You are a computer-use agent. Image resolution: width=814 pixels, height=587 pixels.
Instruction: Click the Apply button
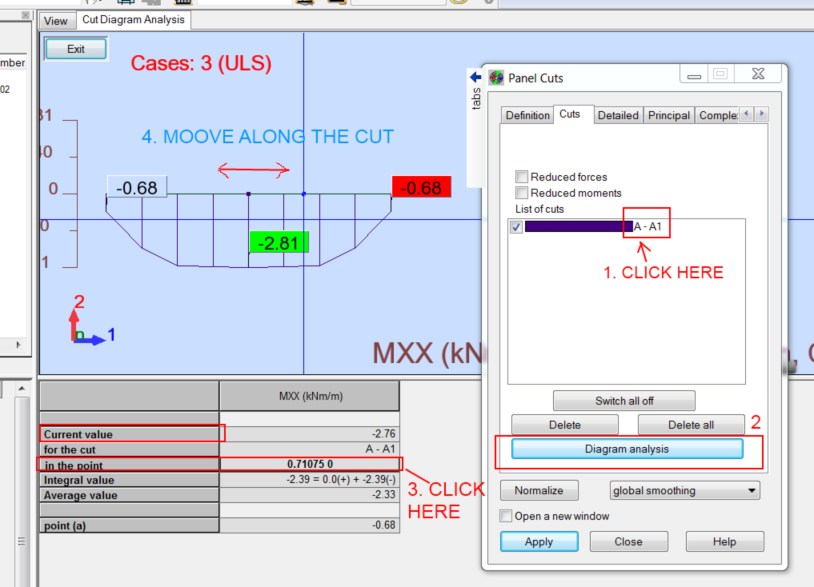[539, 541]
